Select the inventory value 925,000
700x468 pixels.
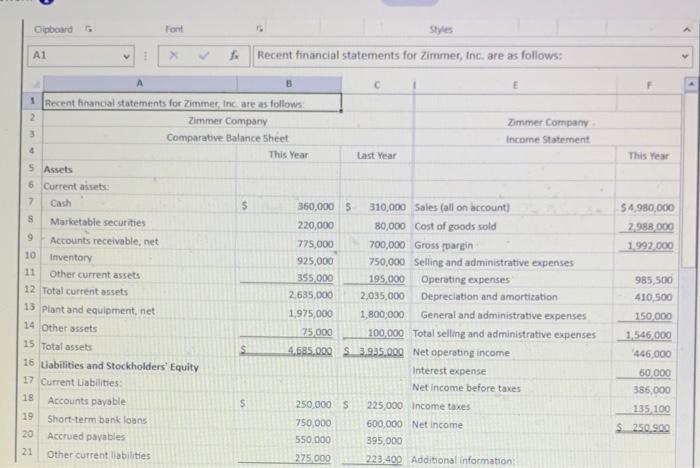(x=315, y=261)
